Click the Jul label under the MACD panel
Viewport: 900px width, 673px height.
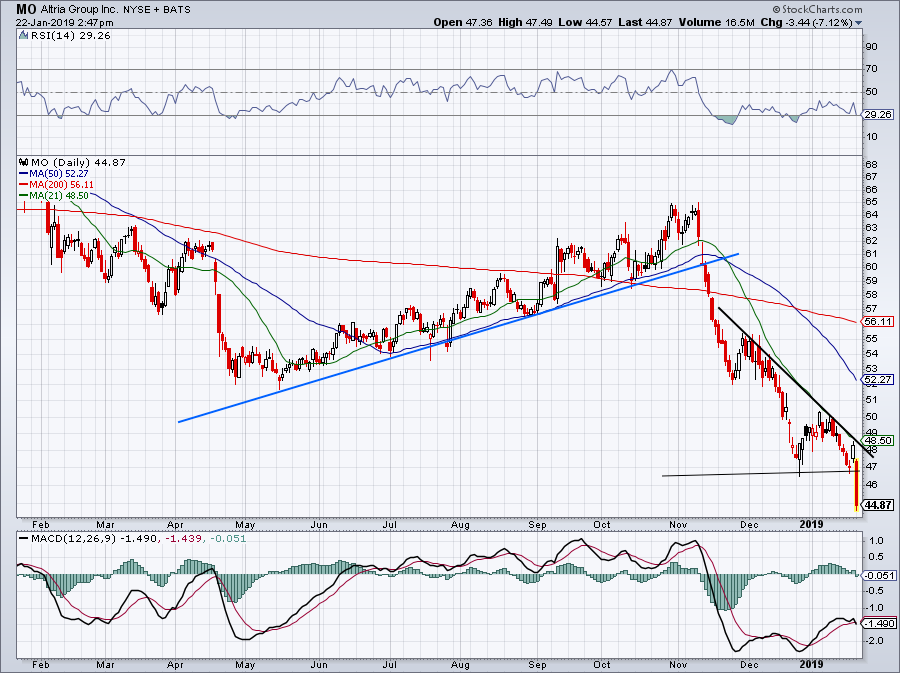pos(390,664)
